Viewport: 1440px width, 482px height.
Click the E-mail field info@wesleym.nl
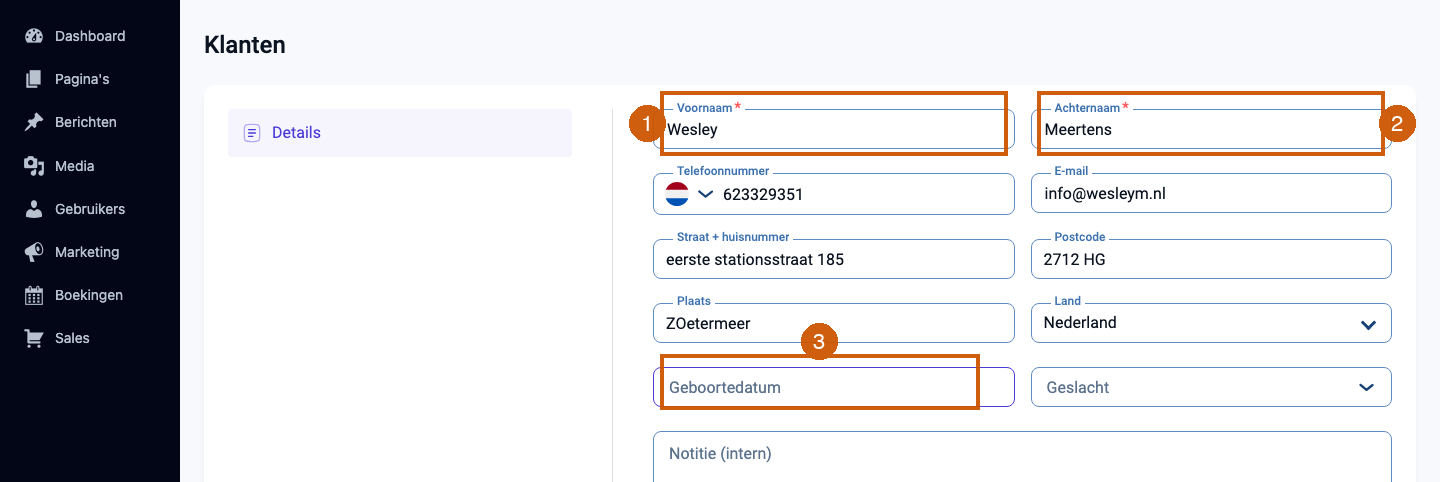tap(1211, 194)
